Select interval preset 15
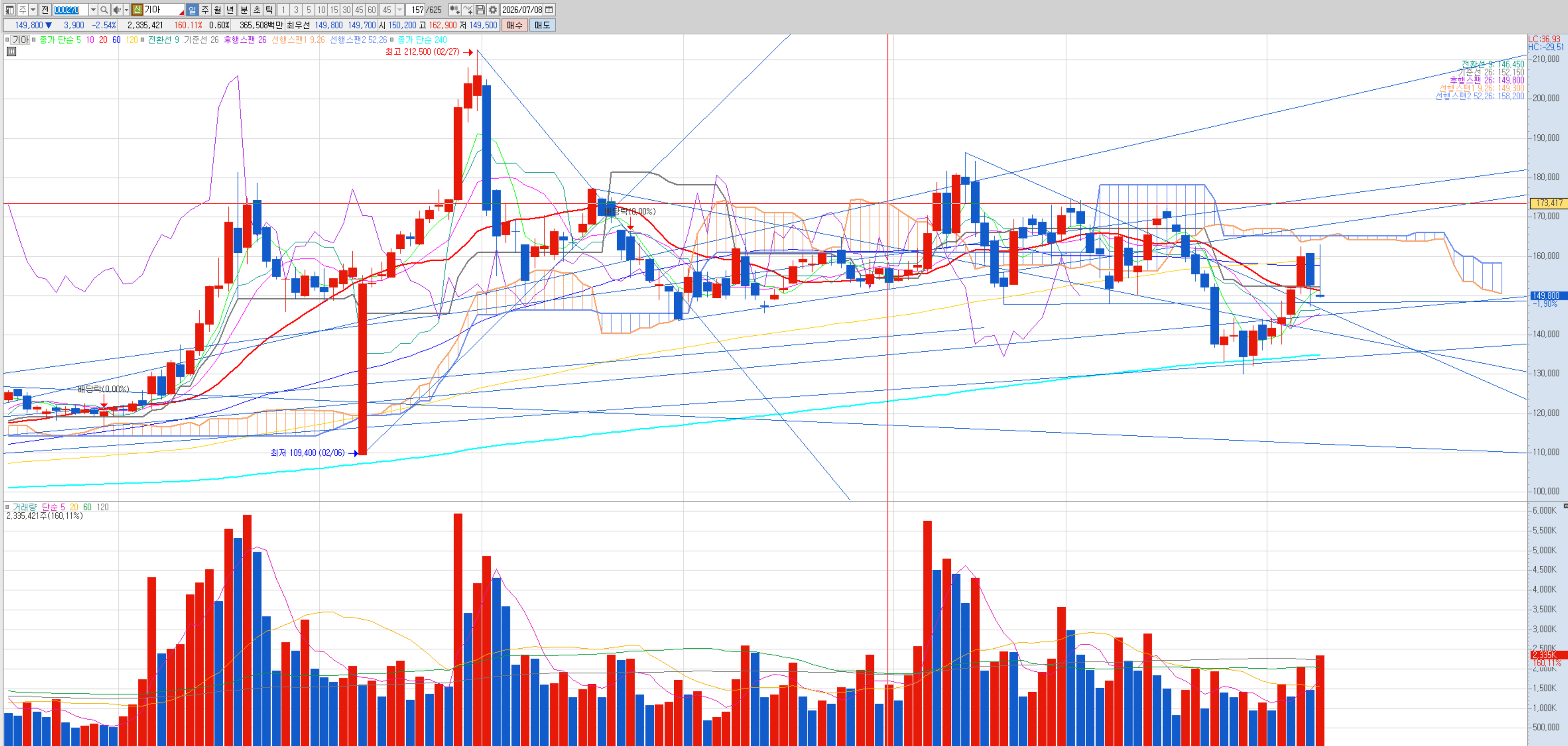1568x746 pixels. pos(334,10)
